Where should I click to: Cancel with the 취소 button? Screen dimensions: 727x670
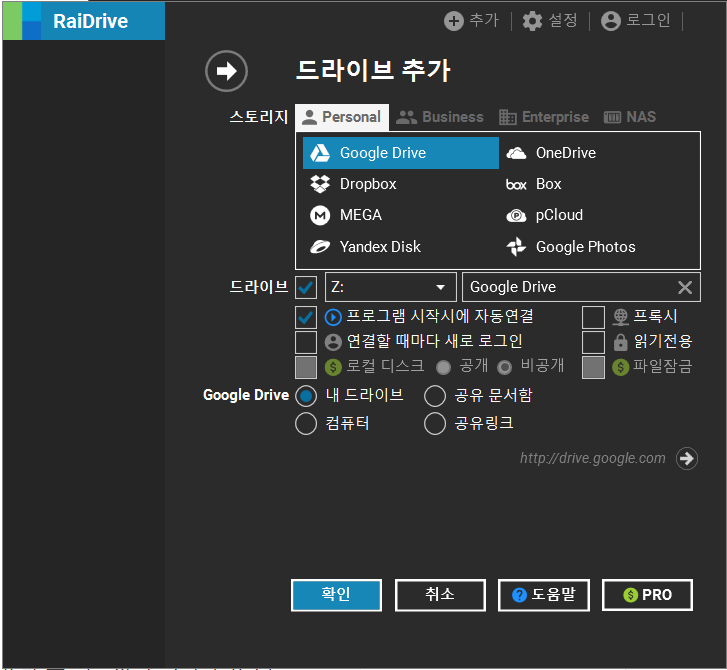(x=440, y=595)
